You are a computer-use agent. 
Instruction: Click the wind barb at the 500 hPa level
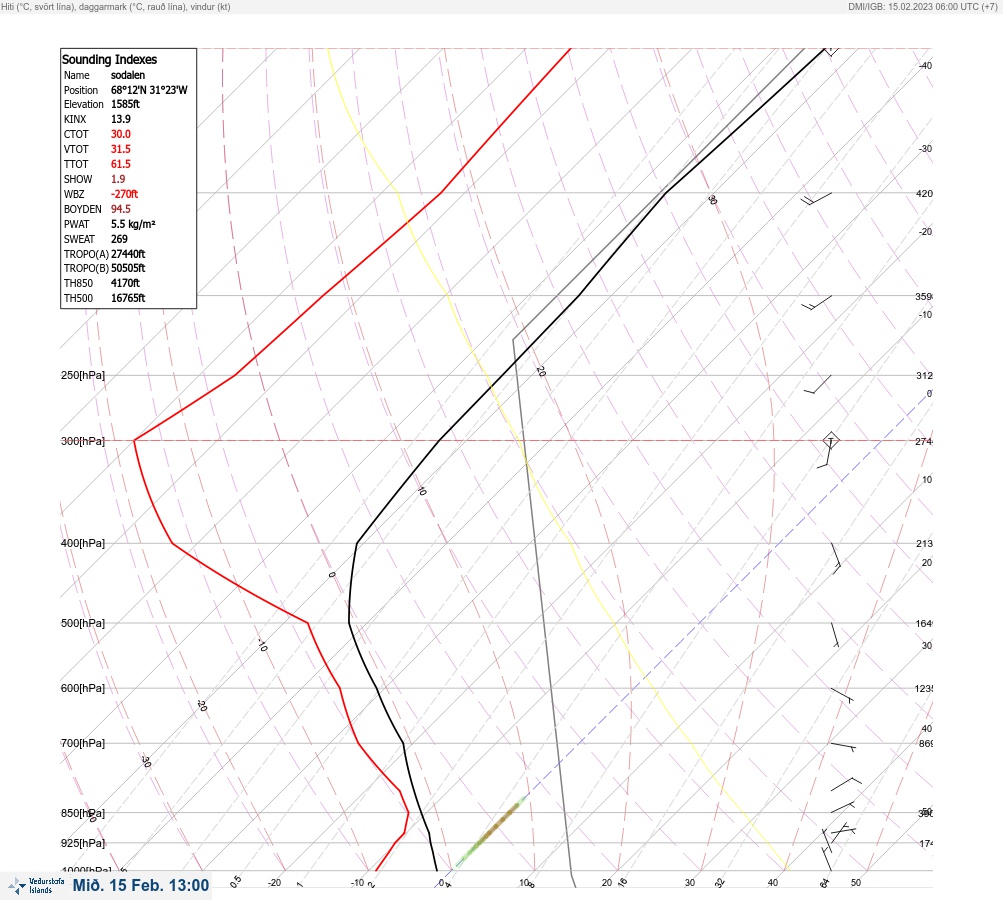pyautogui.click(x=835, y=635)
